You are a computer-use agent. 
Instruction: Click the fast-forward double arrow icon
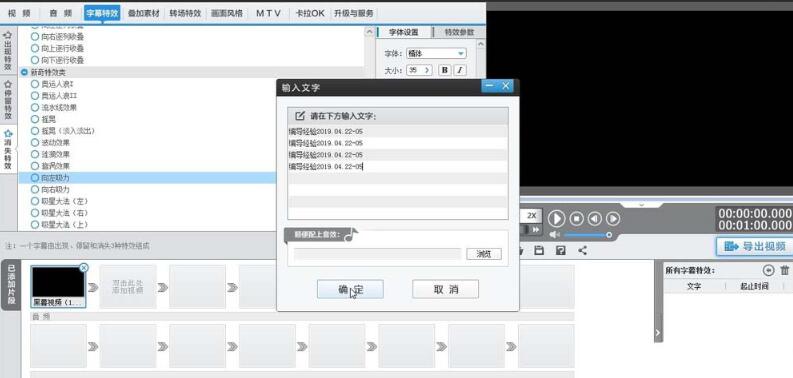coord(535,229)
